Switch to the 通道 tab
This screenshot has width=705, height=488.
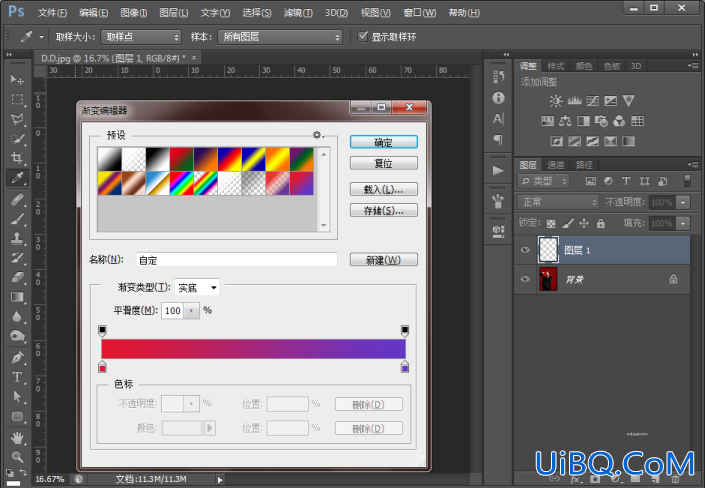(556, 165)
